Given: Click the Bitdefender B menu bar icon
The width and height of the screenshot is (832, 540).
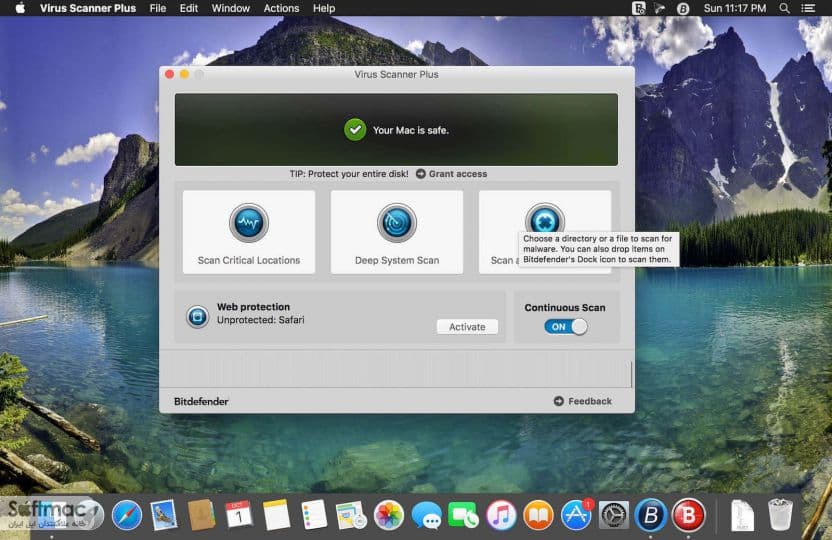Looking at the screenshot, I should (683, 8).
